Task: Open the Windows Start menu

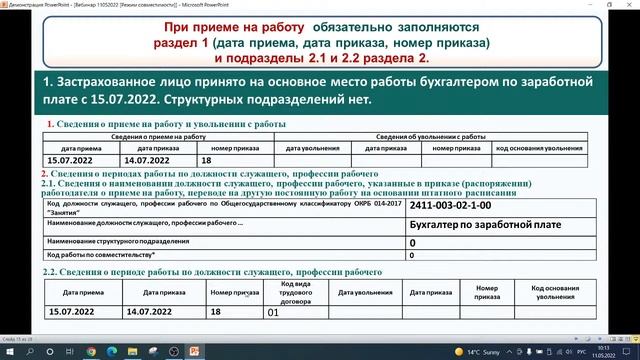Action: 9,351
